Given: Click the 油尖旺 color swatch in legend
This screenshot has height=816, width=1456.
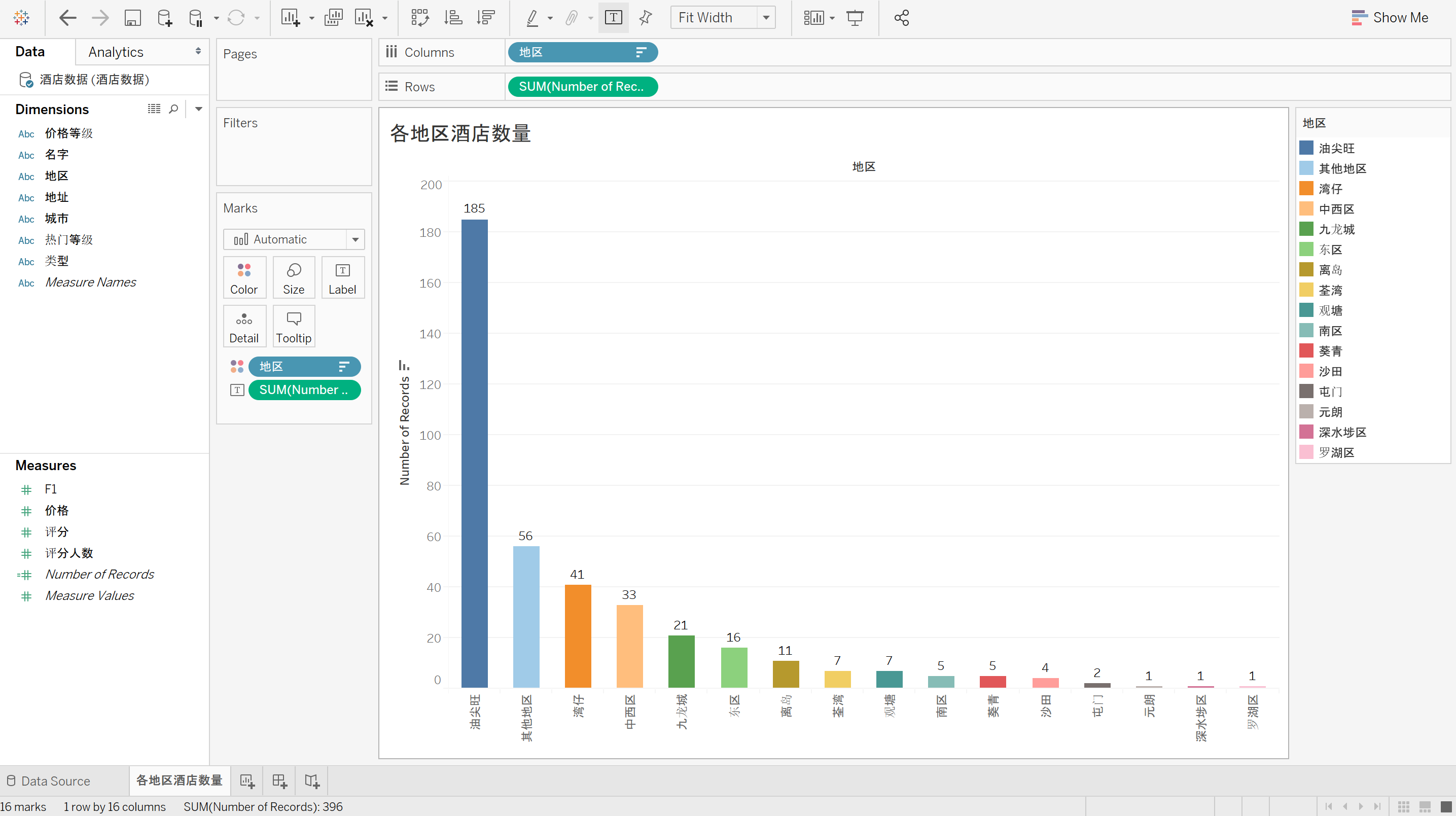Looking at the screenshot, I should [1306, 148].
